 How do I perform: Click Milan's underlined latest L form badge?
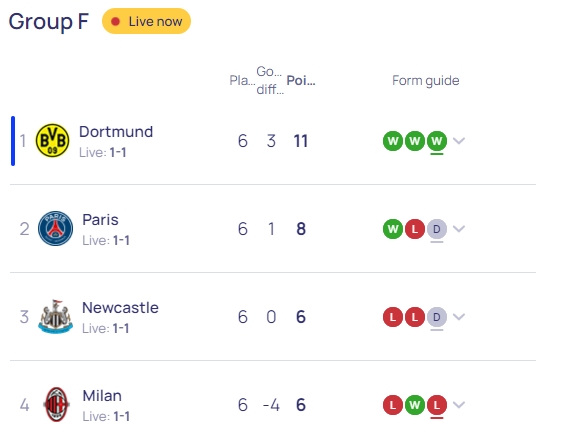click(x=437, y=405)
